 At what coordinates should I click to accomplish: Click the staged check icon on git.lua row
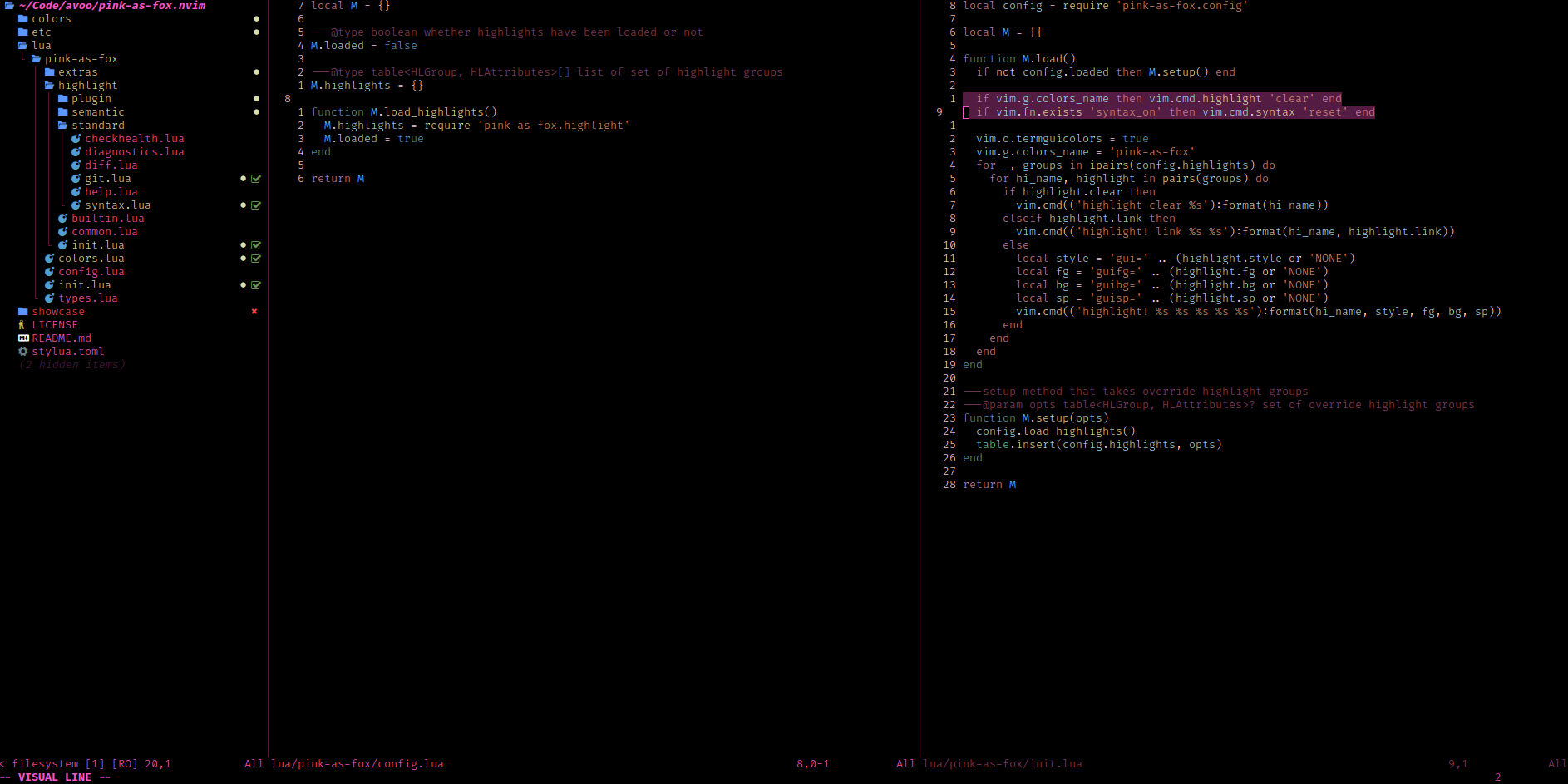256,179
